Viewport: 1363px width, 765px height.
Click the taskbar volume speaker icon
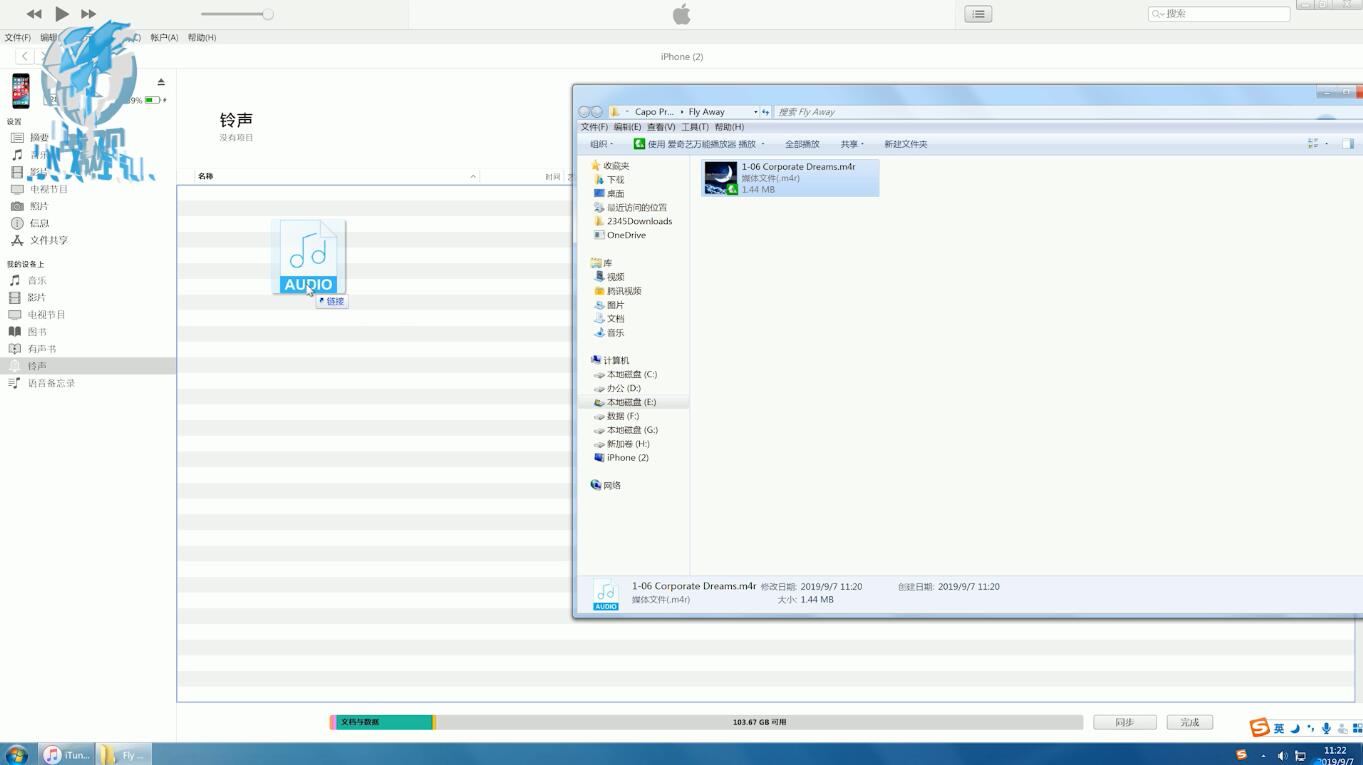(1282, 755)
